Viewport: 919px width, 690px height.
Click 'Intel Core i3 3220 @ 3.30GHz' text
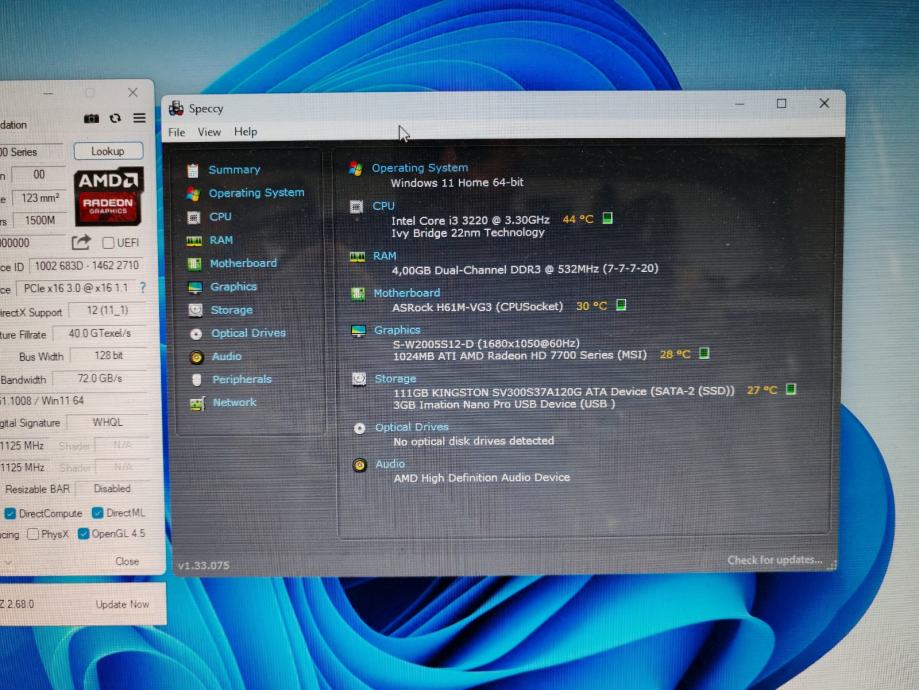[x=470, y=220]
